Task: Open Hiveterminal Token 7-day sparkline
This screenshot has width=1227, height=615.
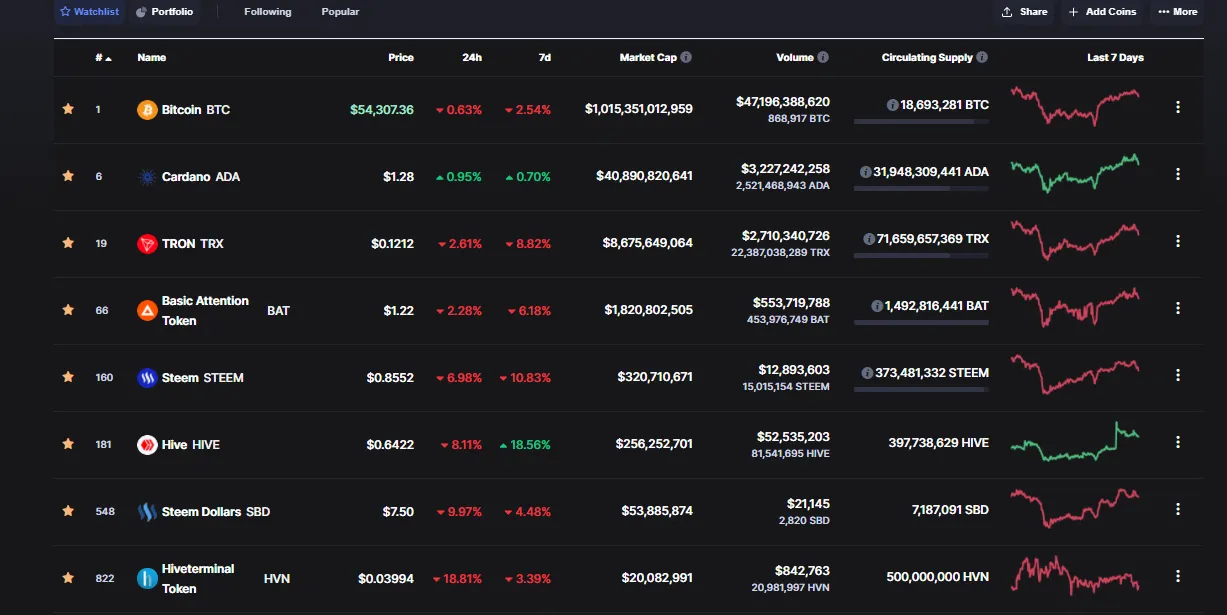Action: [1075, 575]
